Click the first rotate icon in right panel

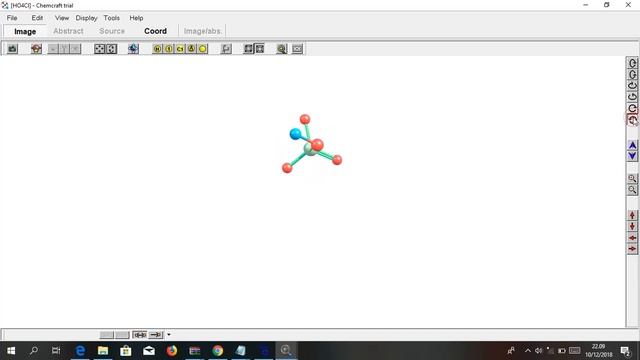(632, 63)
